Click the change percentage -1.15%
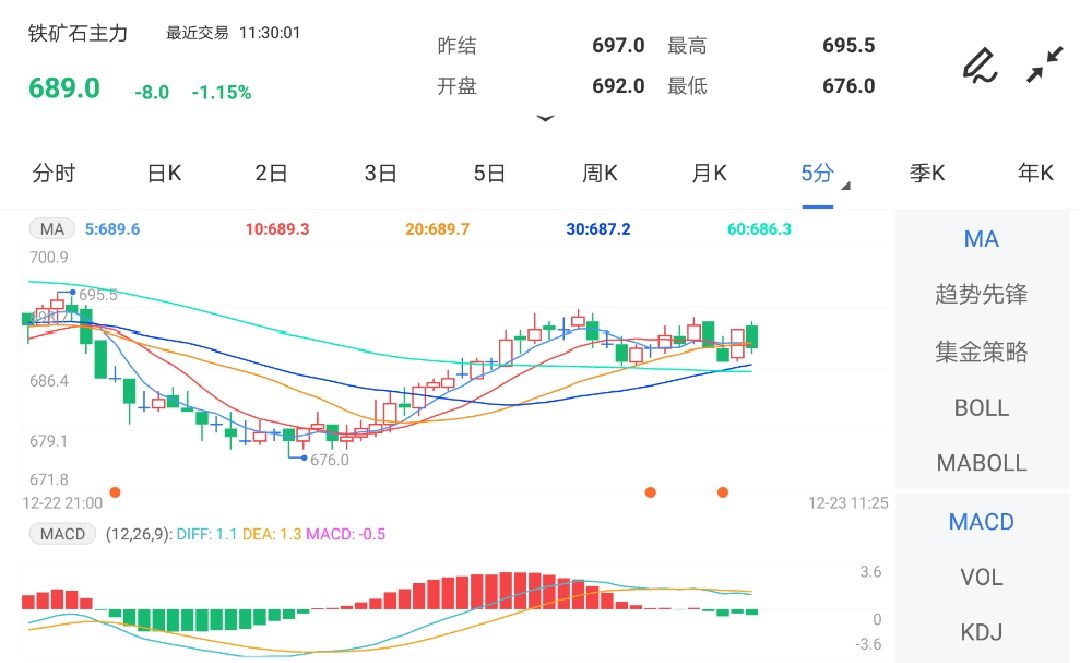Image resolution: width=1080 pixels, height=663 pixels. pos(221,92)
